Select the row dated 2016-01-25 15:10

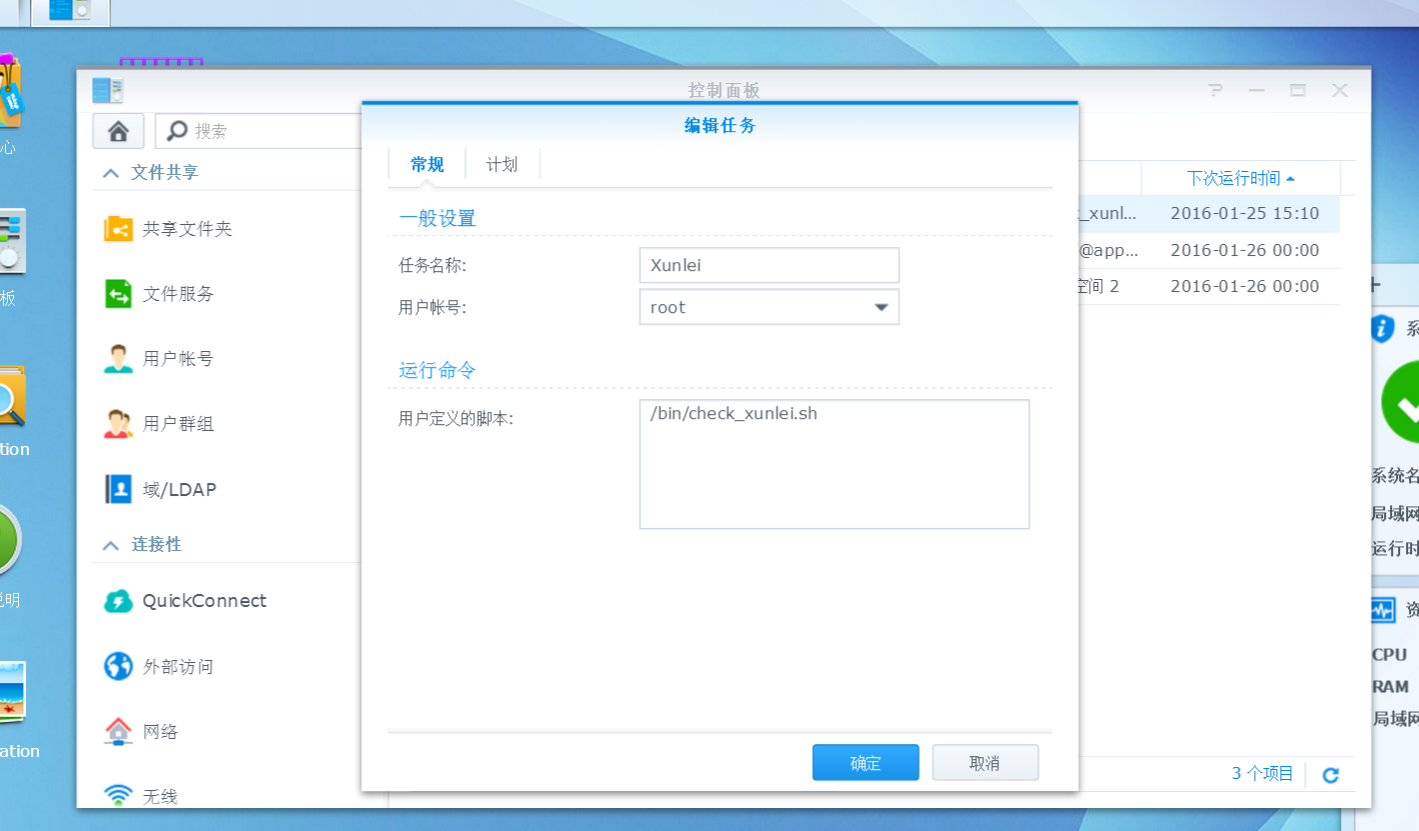(x=1210, y=213)
